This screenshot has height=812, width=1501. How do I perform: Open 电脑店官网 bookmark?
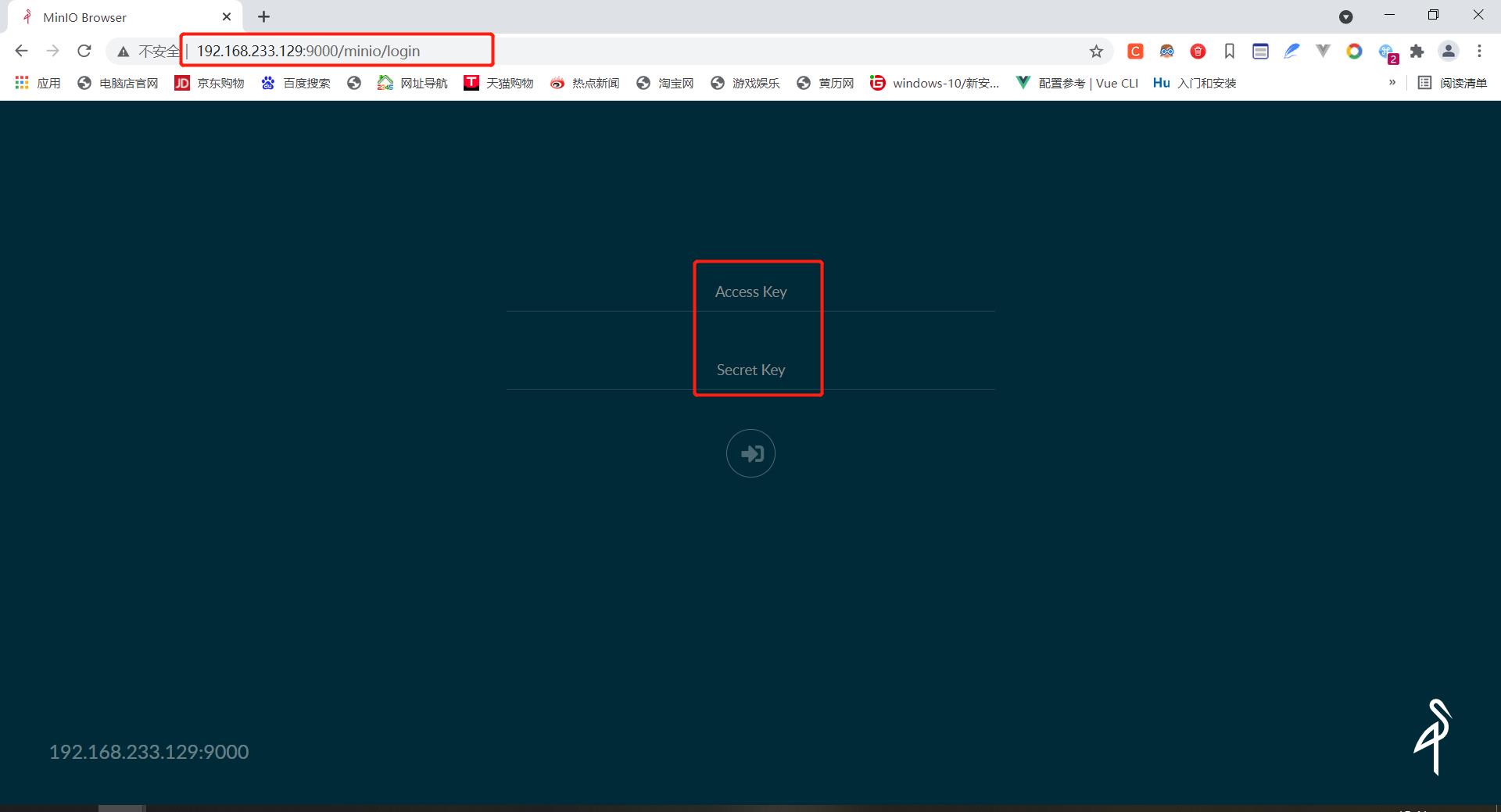pos(118,83)
